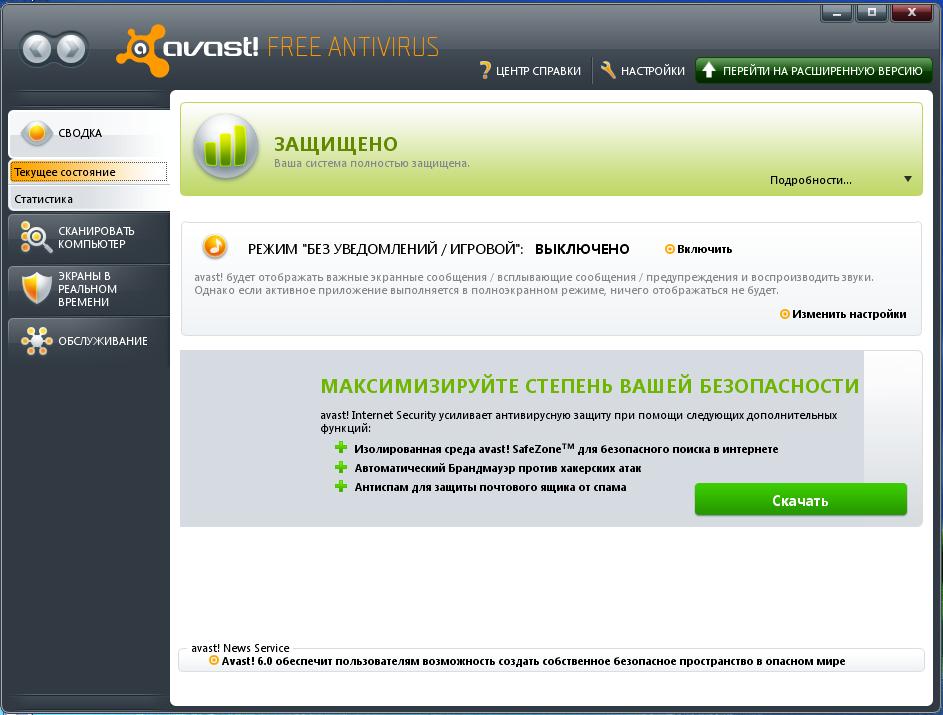Click the Обслуживание maintenance icon

coord(36,341)
